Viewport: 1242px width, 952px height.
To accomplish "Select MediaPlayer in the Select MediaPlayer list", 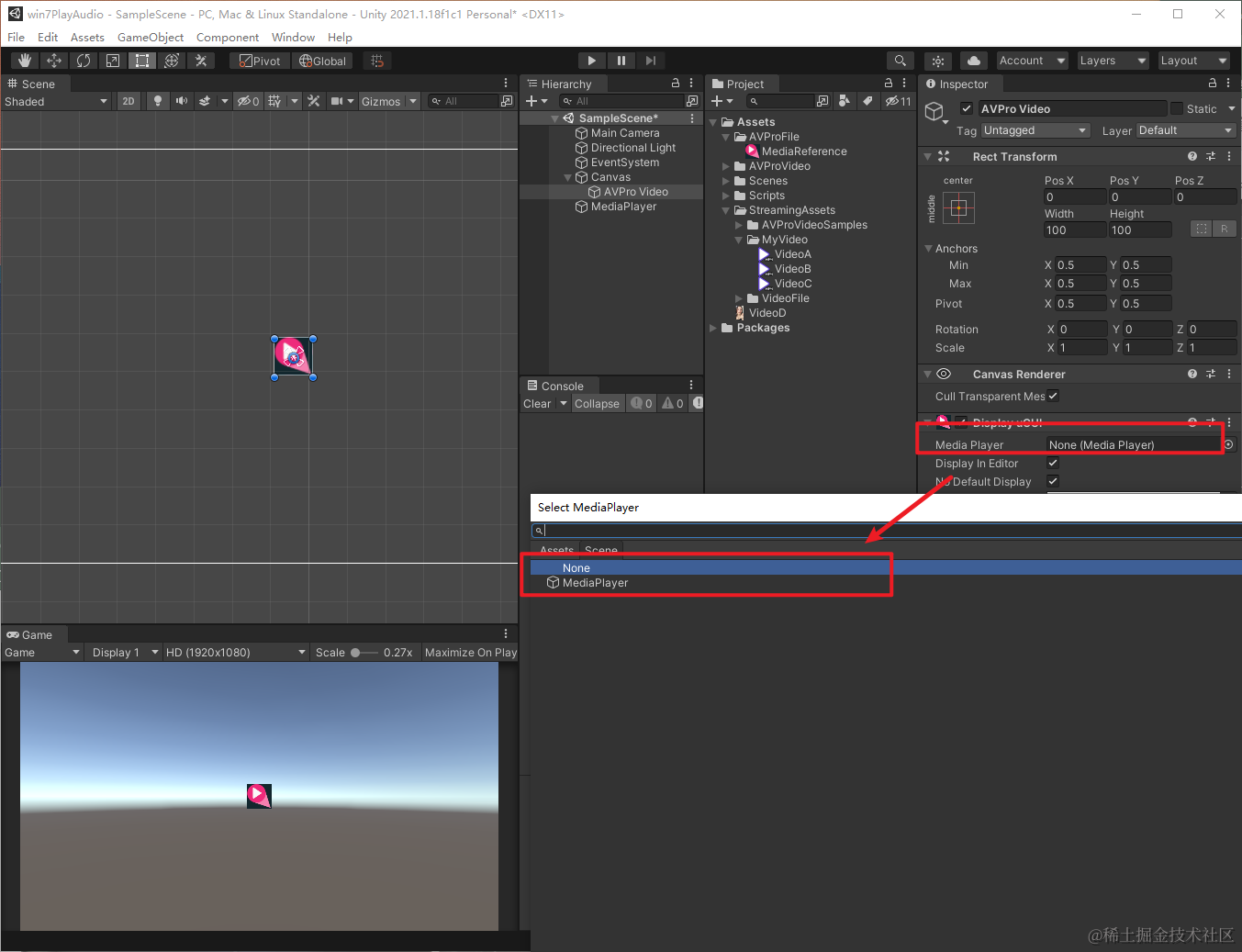I will (x=595, y=583).
